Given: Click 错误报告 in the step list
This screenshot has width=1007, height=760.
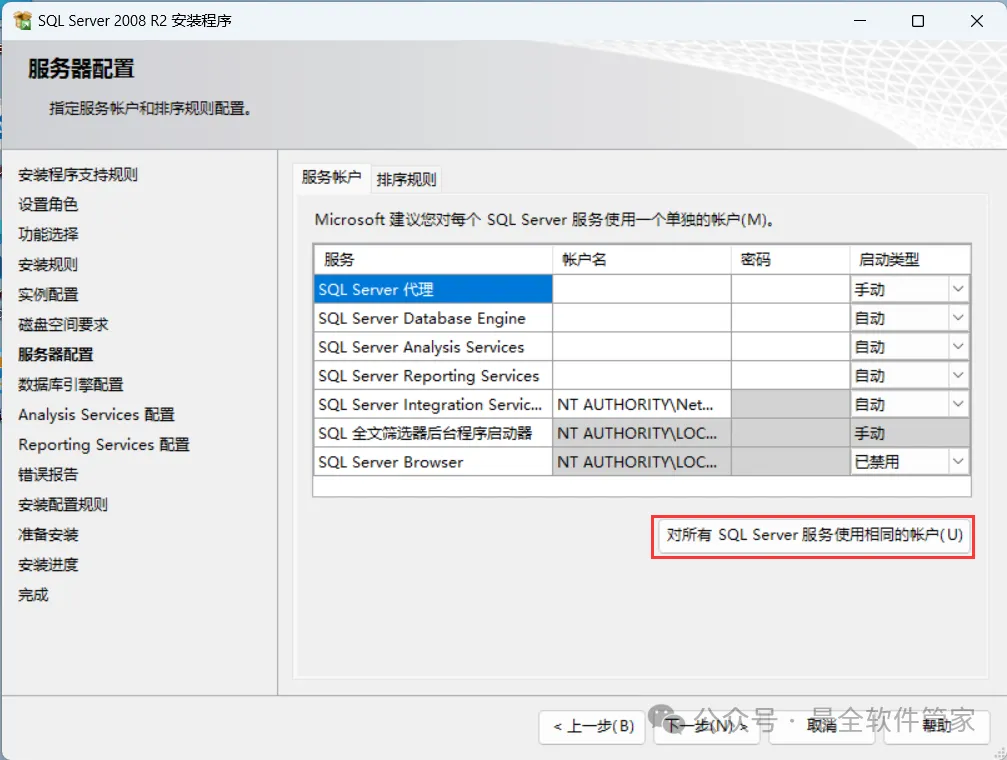Looking at the screenshot, I should tap(48, 475).
